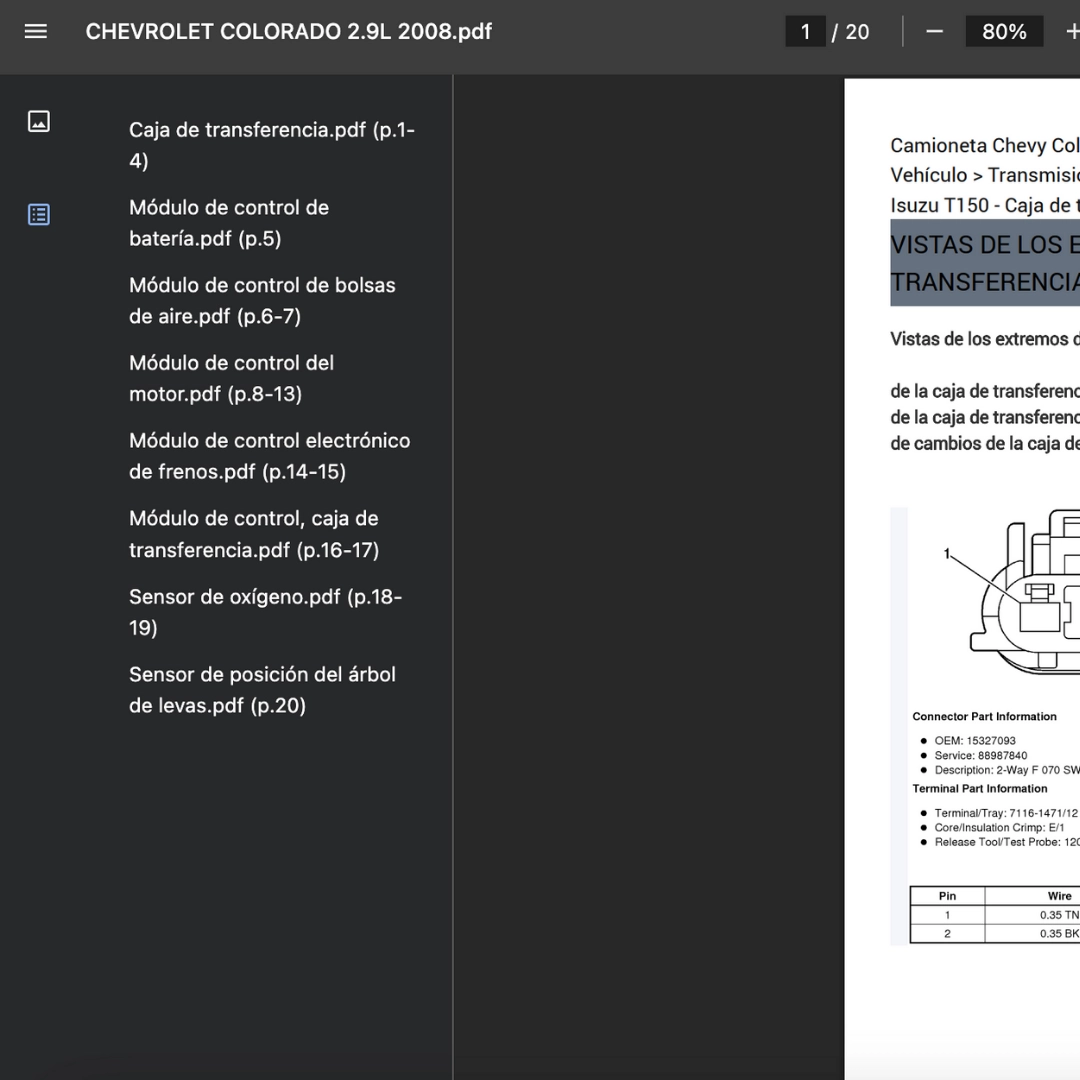Viewport: 1080px width, 1080px height.
Task: Navigate to Sensor de oxígeno.pdf bookmark
Action: pos(265,612)
